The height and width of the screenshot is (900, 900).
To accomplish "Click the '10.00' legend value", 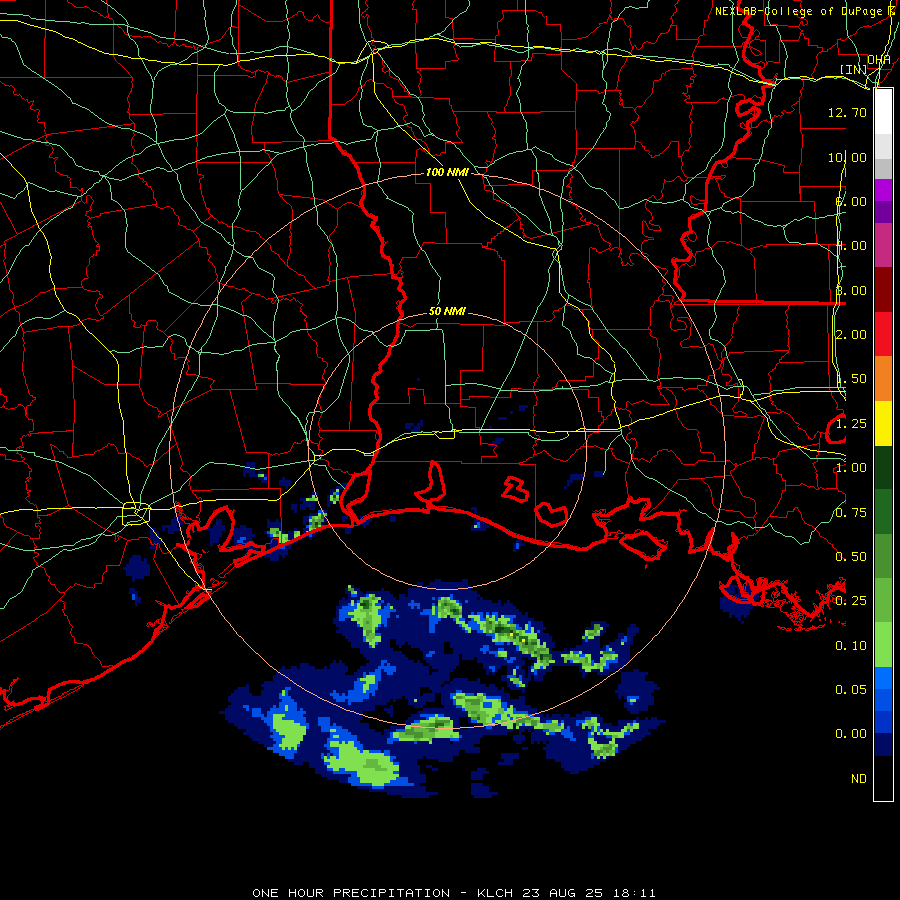I will tap(847, 157).
